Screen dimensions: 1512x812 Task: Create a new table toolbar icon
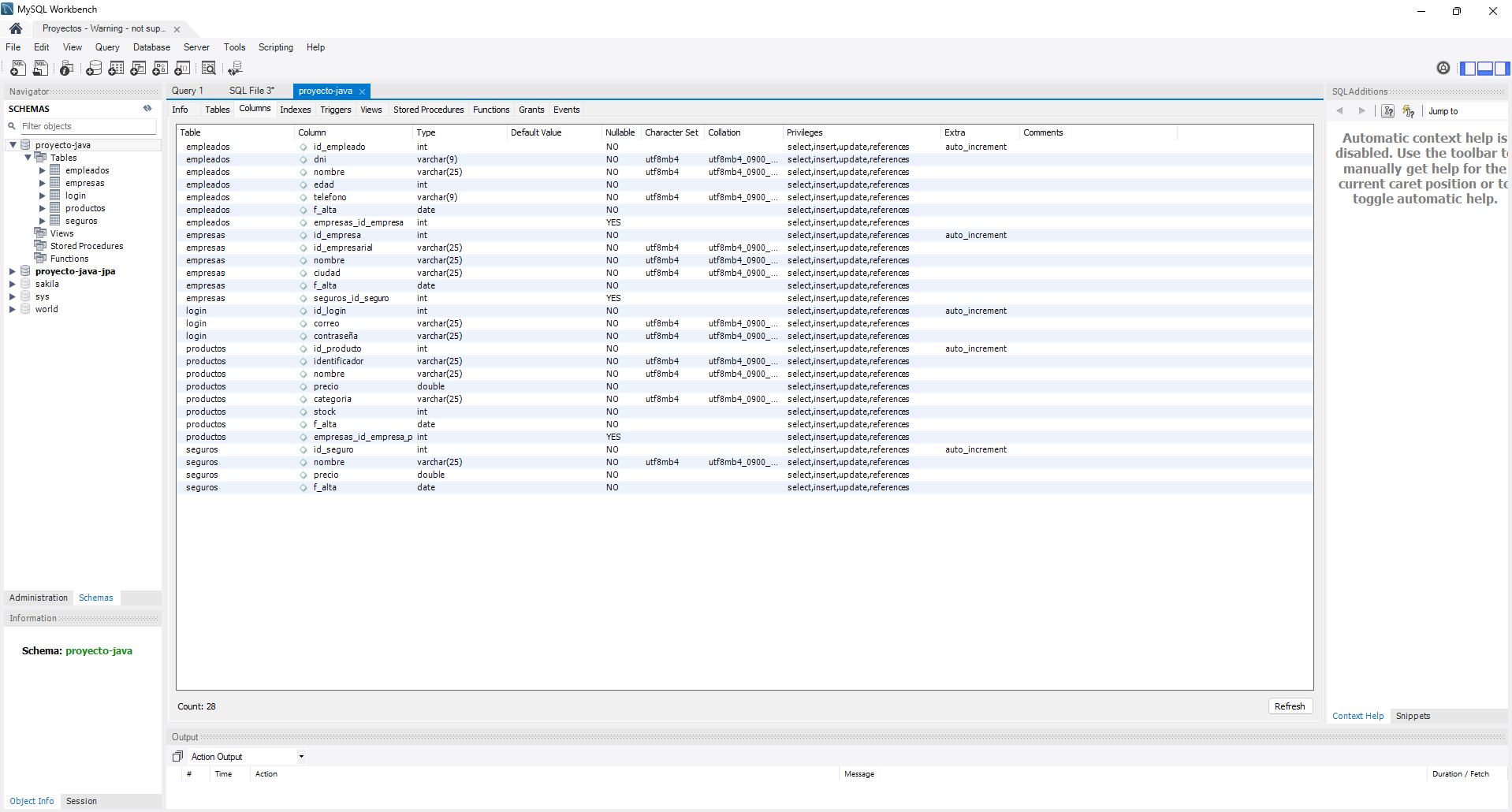tap(116, 69)
